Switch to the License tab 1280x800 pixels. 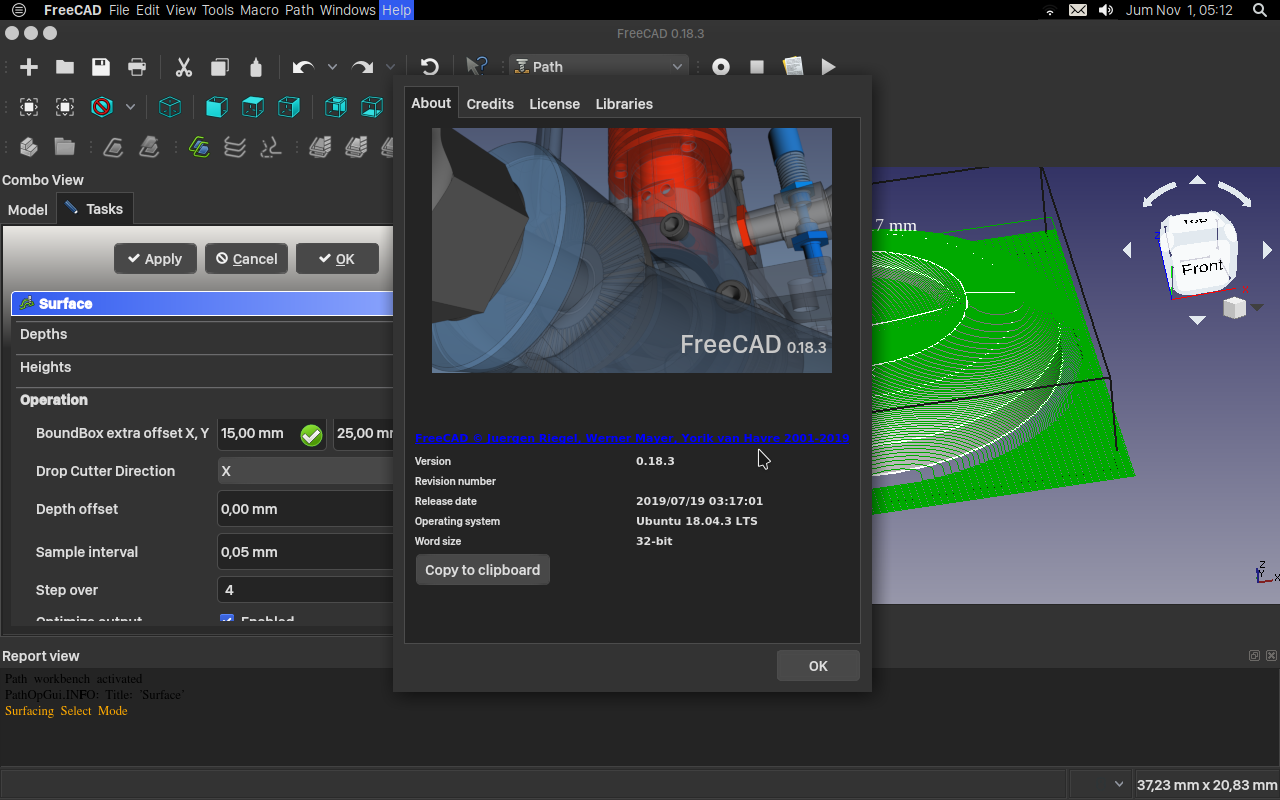coord(555,104)
